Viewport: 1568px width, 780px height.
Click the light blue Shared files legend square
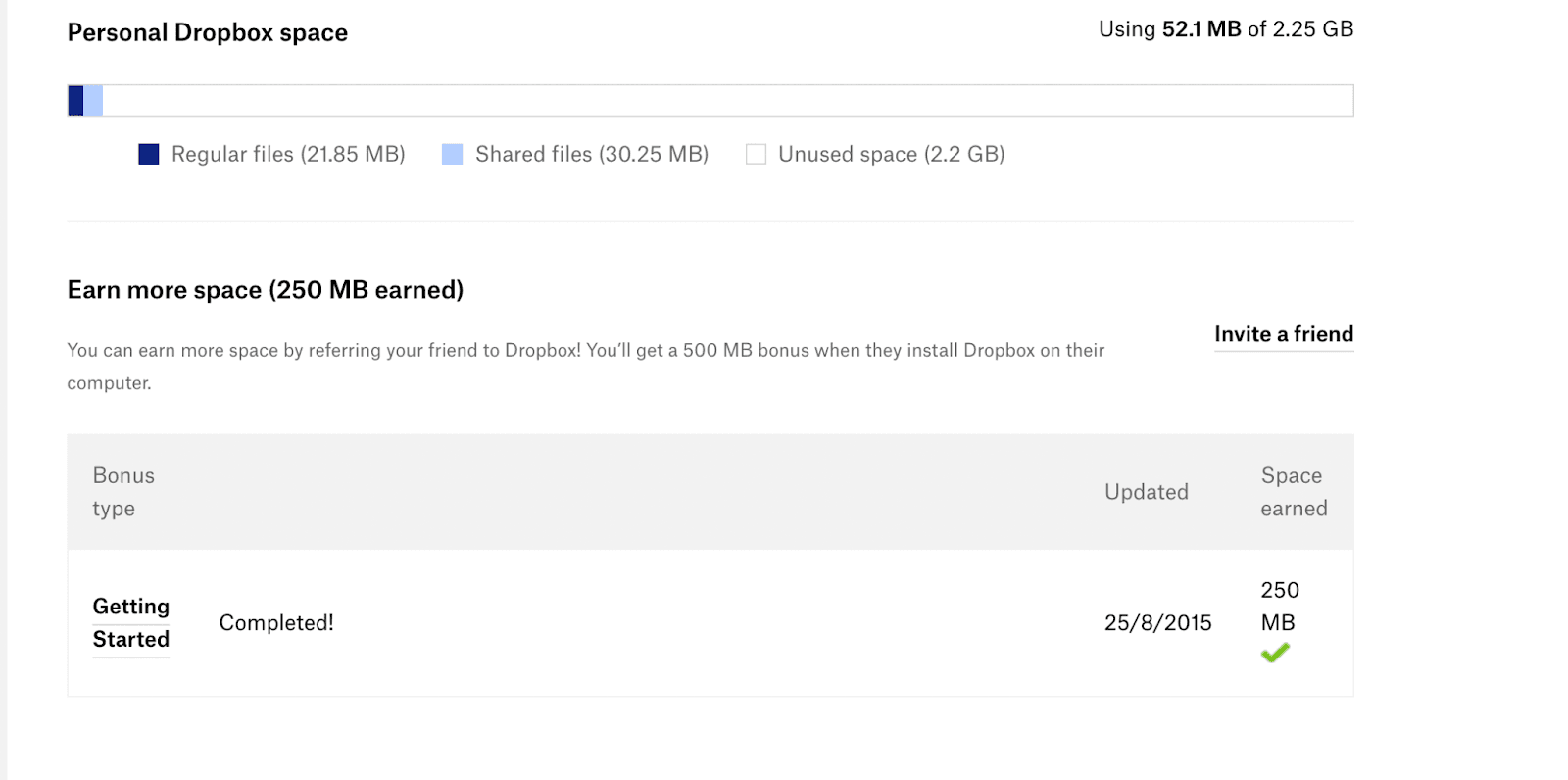pyautogui.click(x=452, y=154)
